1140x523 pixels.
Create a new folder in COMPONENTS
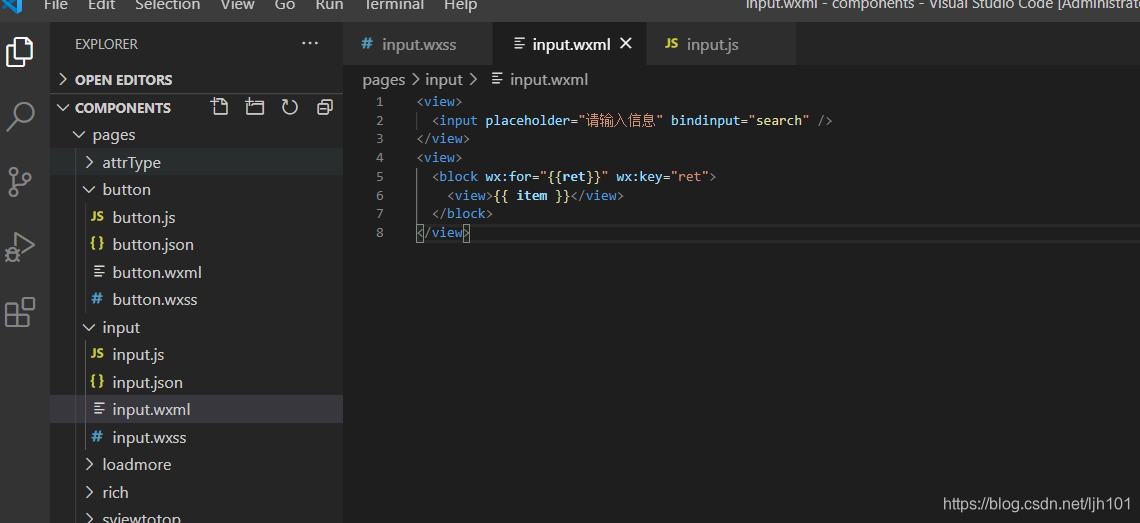click(x=254, y=107)
